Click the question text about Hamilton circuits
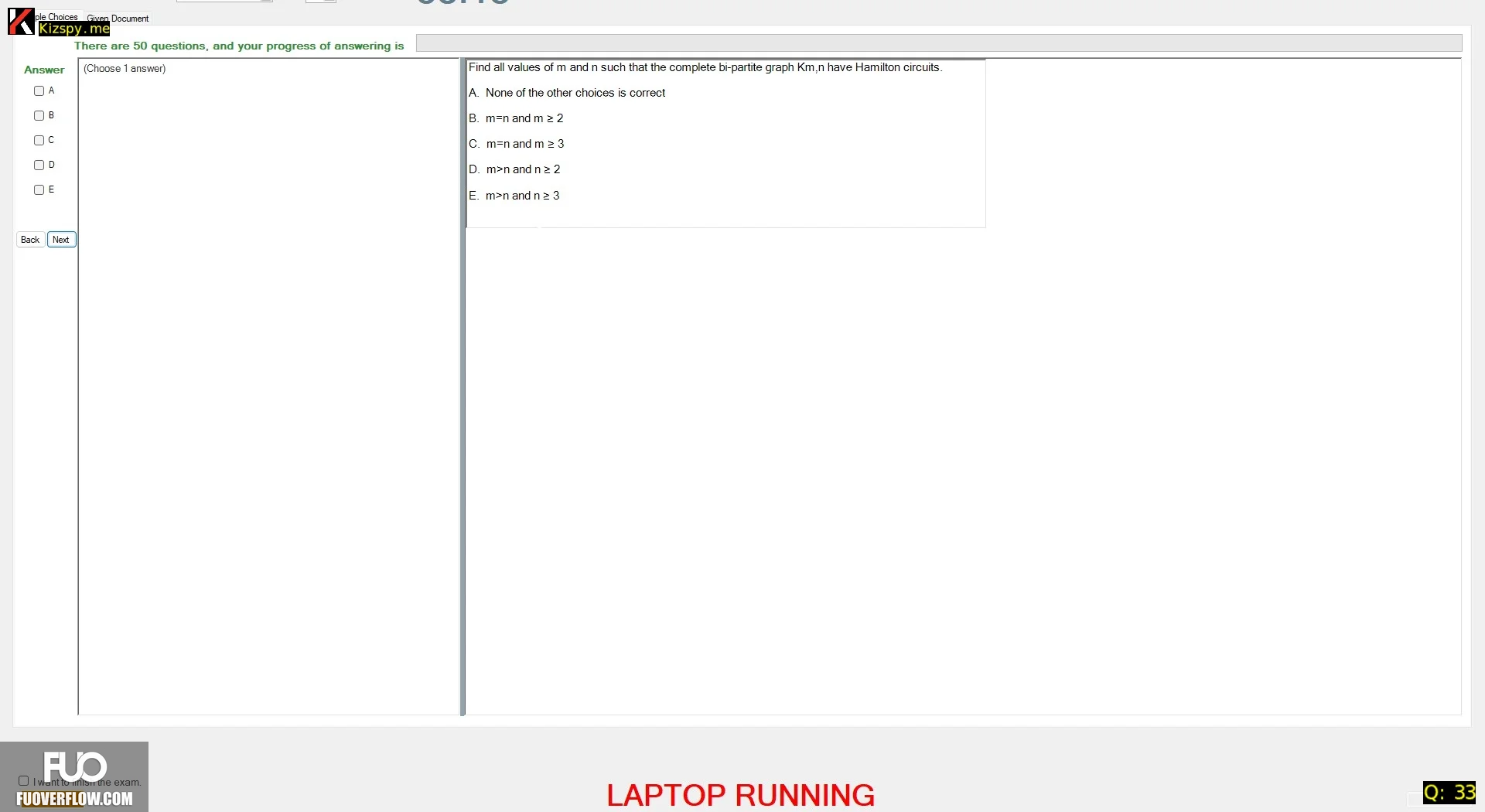Screen dimensions: 1485x812 click(705, 68)
